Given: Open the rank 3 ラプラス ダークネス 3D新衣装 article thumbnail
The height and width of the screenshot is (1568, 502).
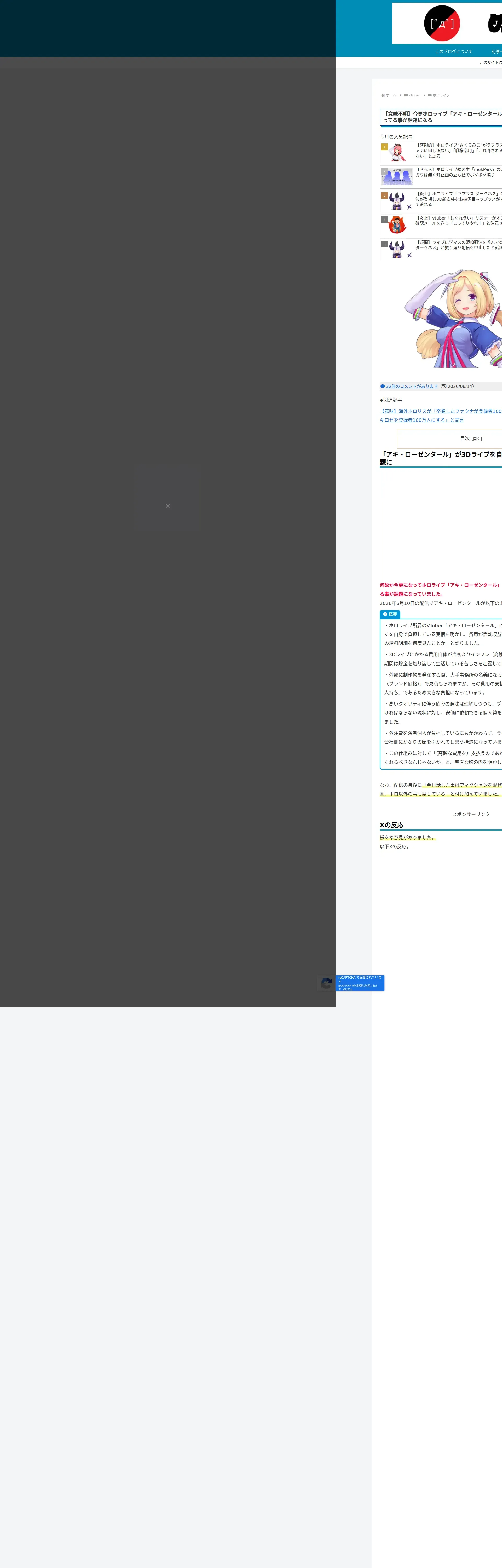Looking at the screenshot, I should [397, 201].
